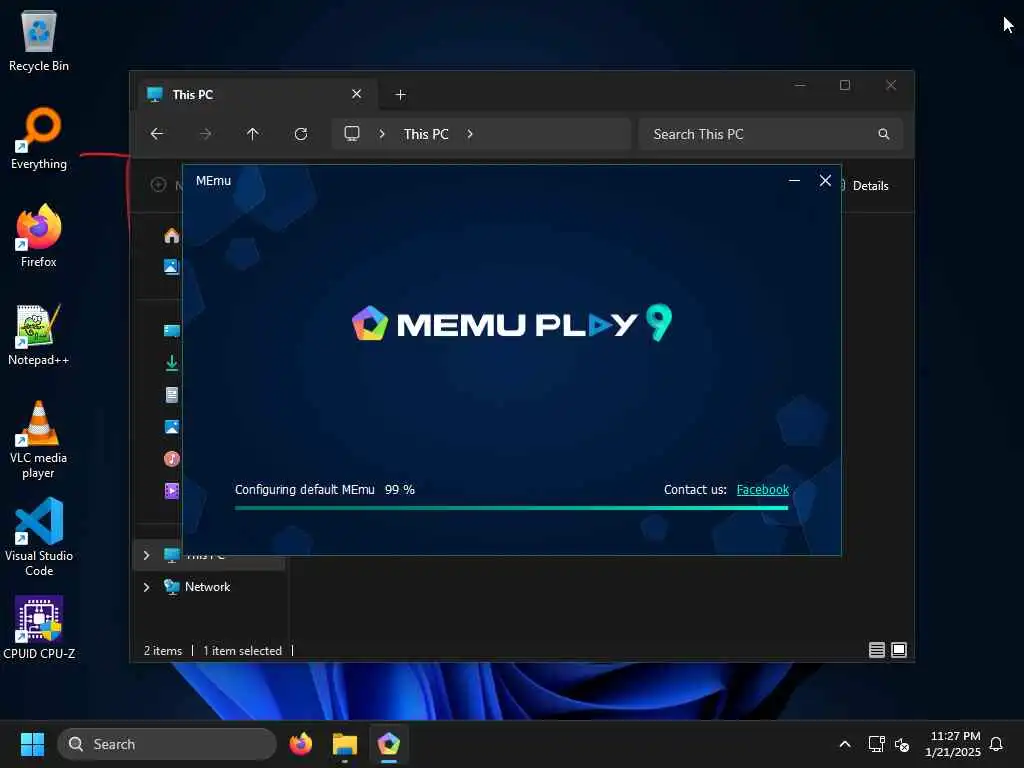
Task: Open Visual Studio Code shortcut
Action: [39, 537]
